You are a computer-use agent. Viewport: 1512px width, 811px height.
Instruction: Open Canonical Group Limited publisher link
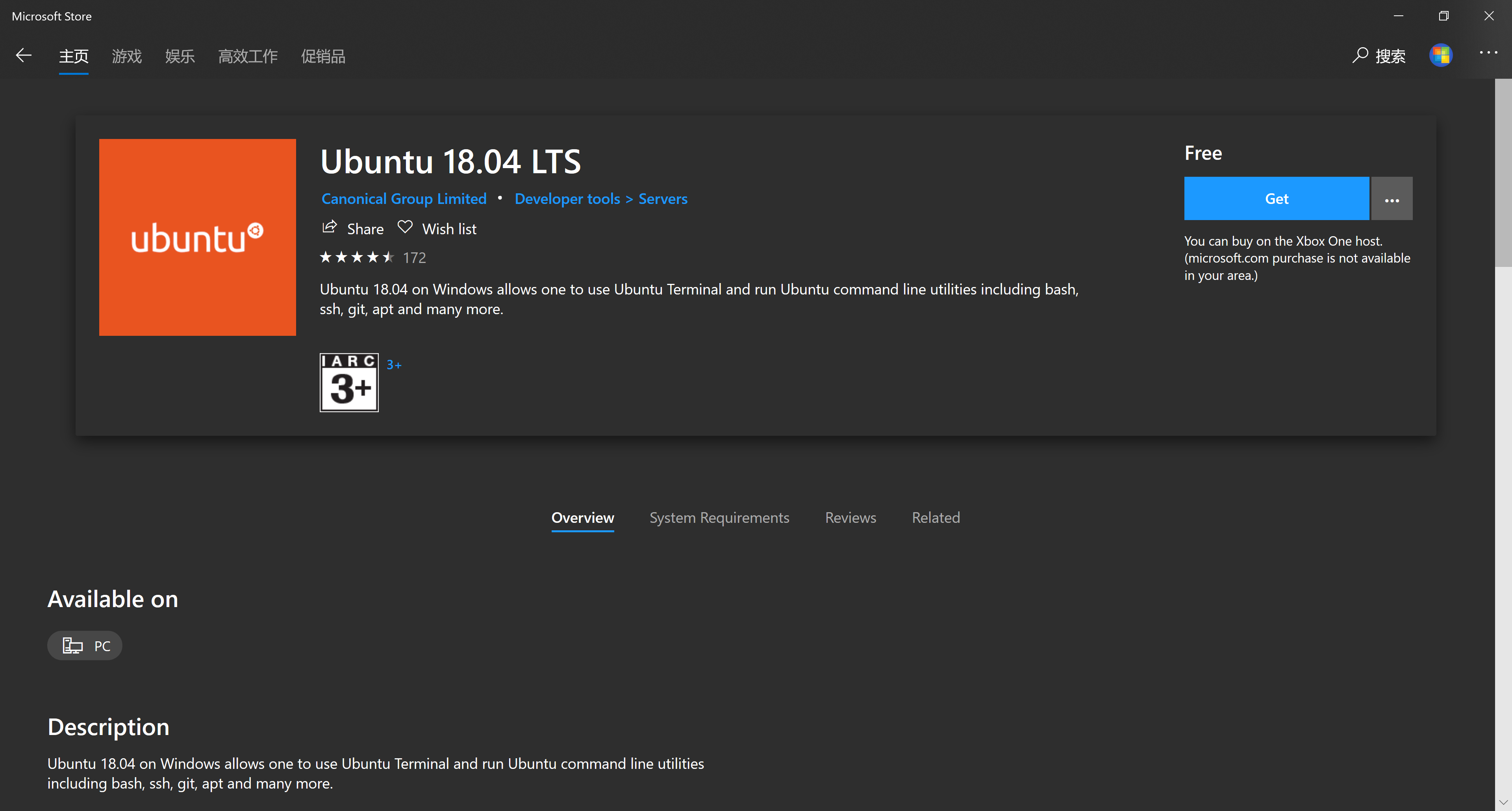(x=404, y=199)
